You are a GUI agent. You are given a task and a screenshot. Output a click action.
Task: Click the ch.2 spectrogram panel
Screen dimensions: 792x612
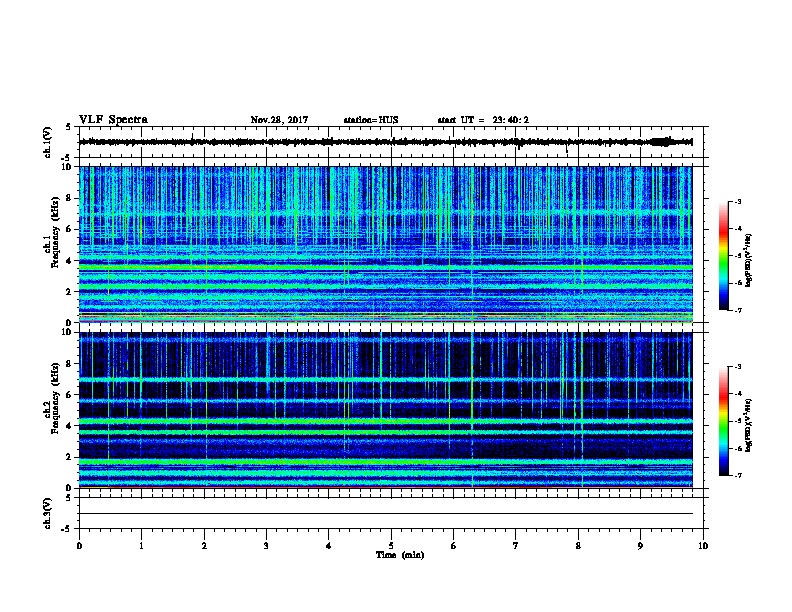point(386,410)
